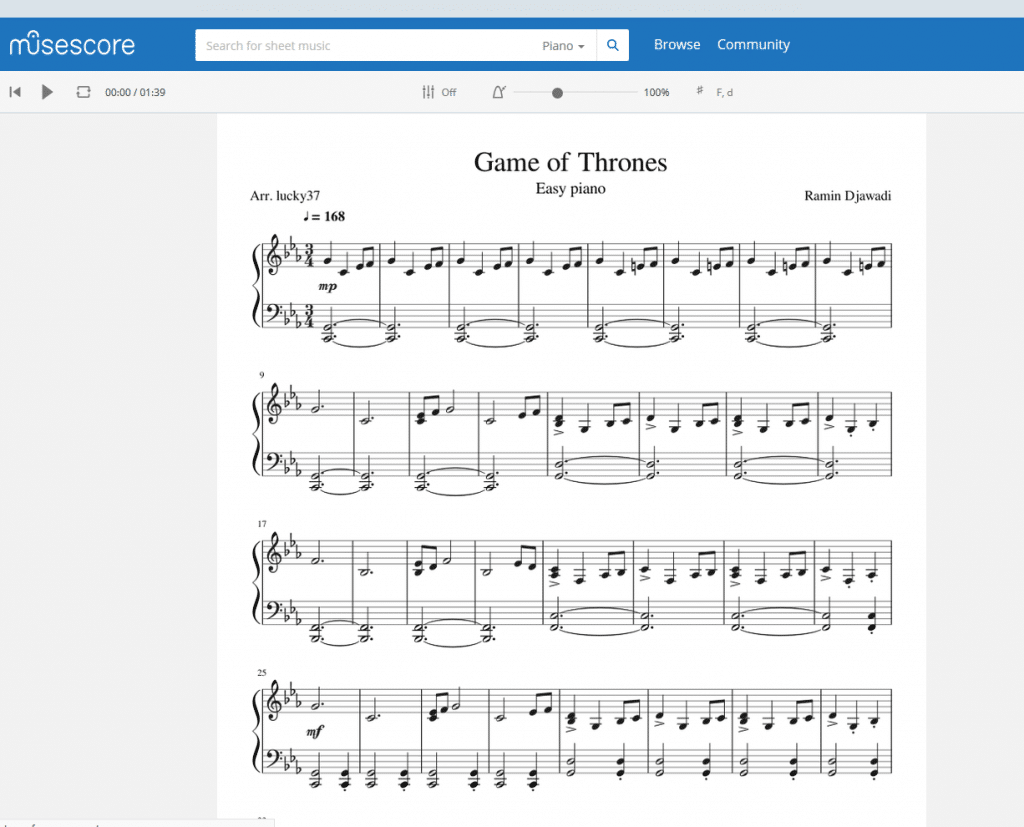Open the mixer set to Off
The width and height of the screenshot is (1024, 827).
click(x=439, y=92)
